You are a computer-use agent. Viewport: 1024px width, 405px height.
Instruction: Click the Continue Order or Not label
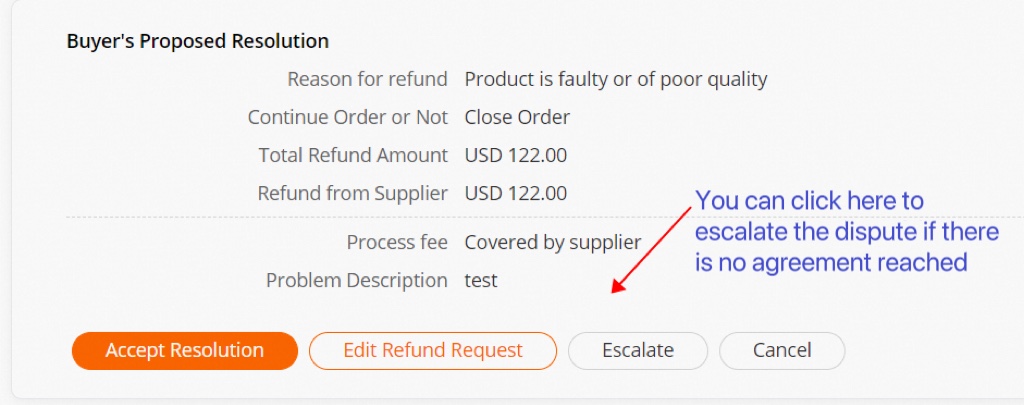348,117
